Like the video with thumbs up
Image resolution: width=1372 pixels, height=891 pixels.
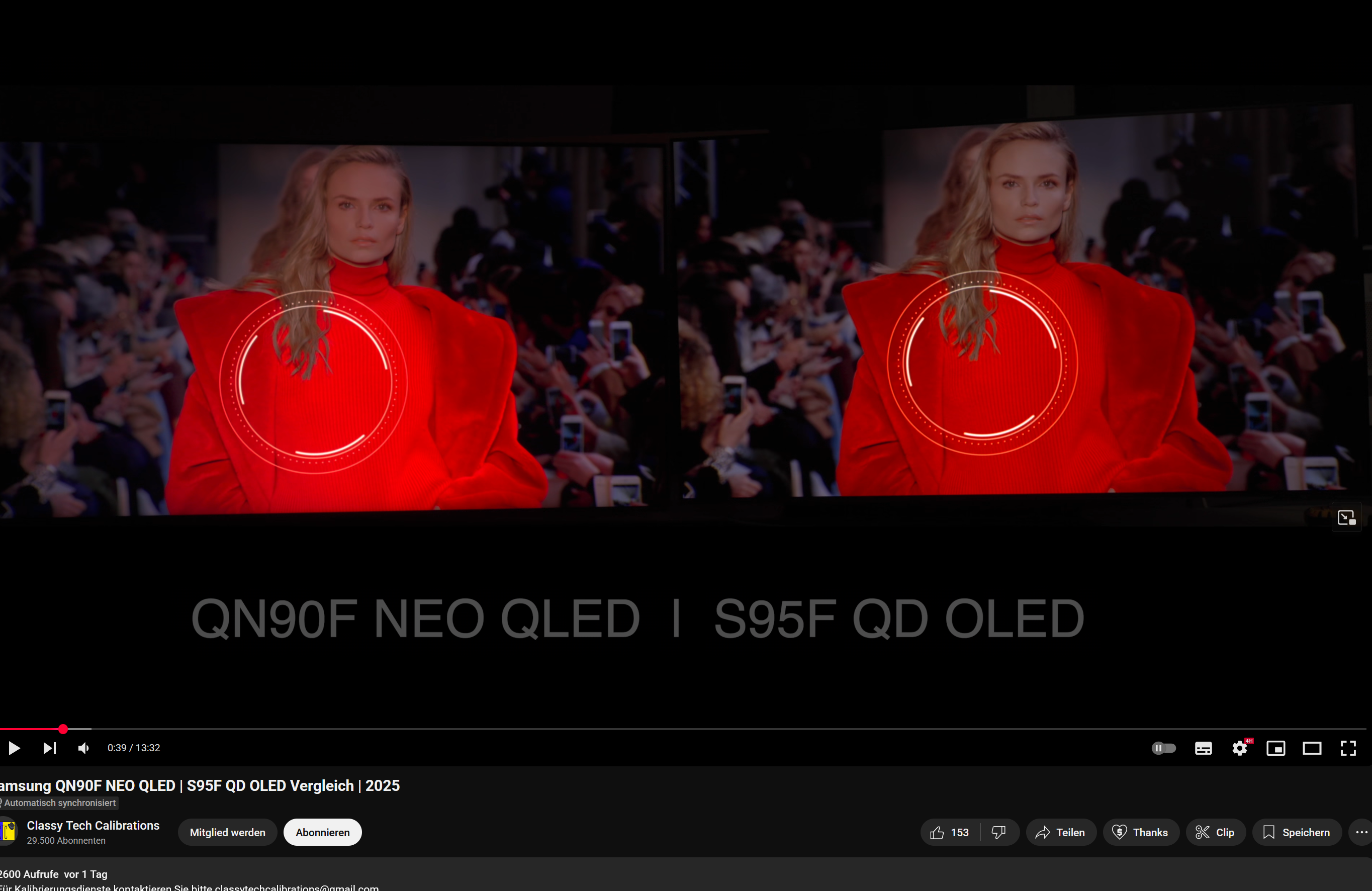pos(950,832)
